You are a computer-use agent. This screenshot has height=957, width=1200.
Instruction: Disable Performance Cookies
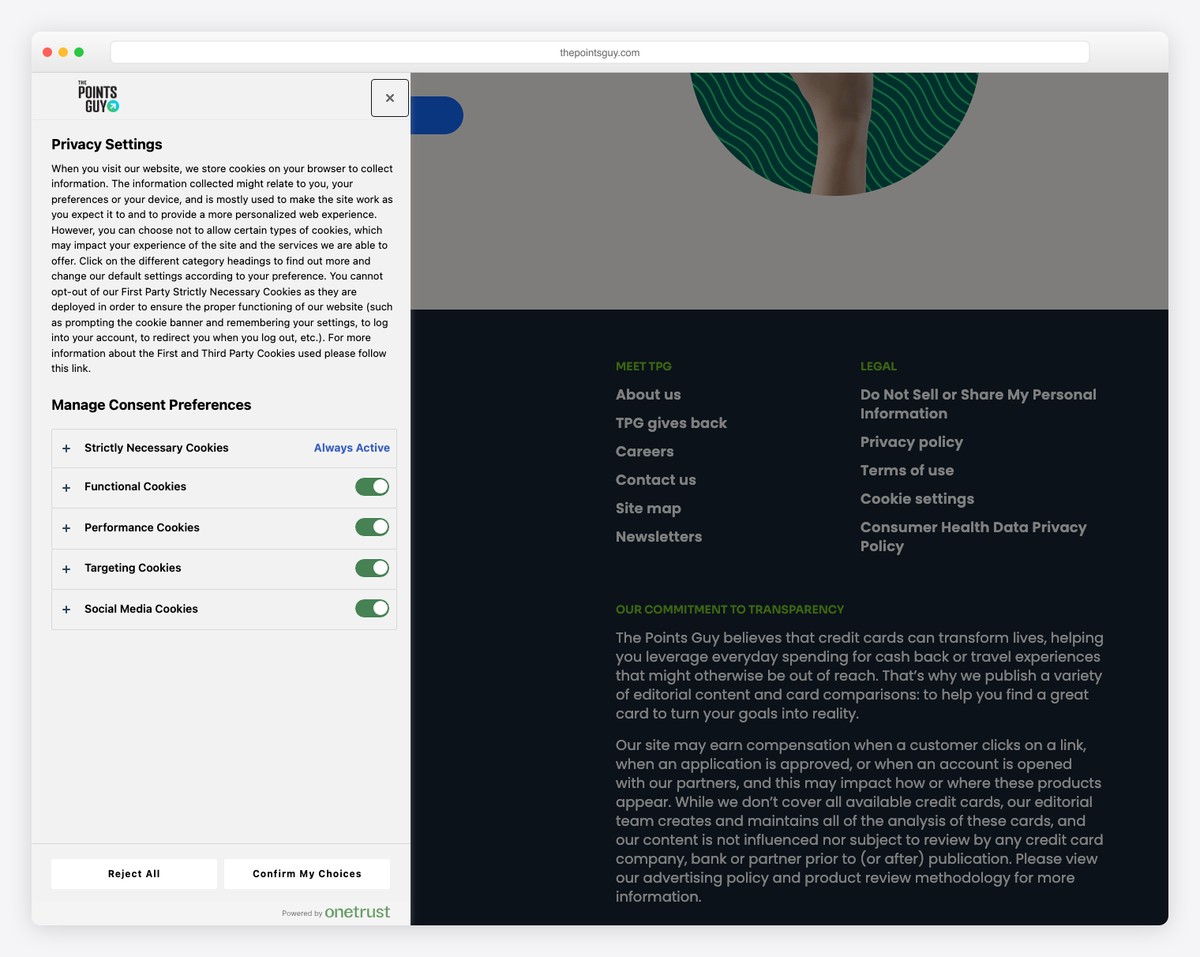pos(371,527)
